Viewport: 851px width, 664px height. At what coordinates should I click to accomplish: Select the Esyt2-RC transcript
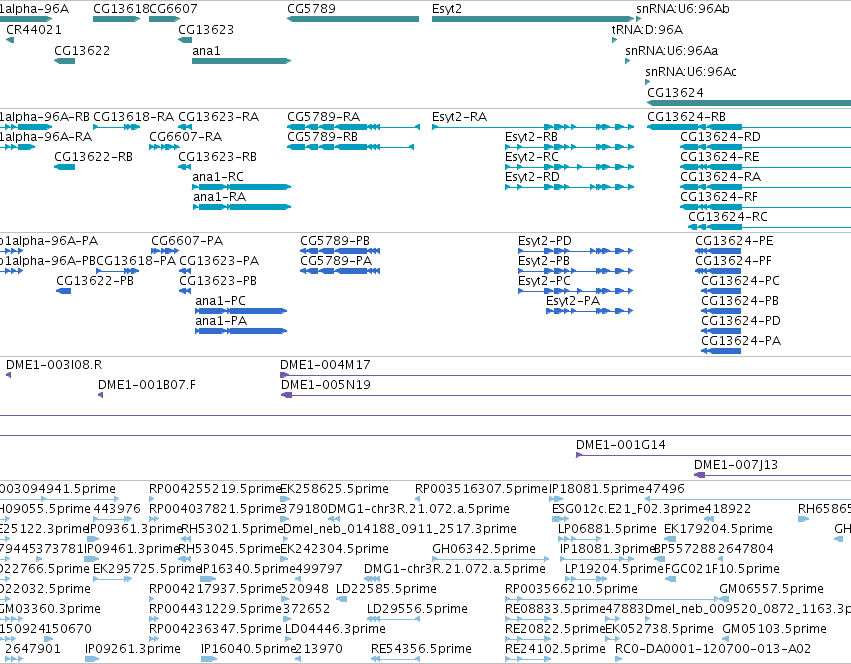[x=569, y=167]
